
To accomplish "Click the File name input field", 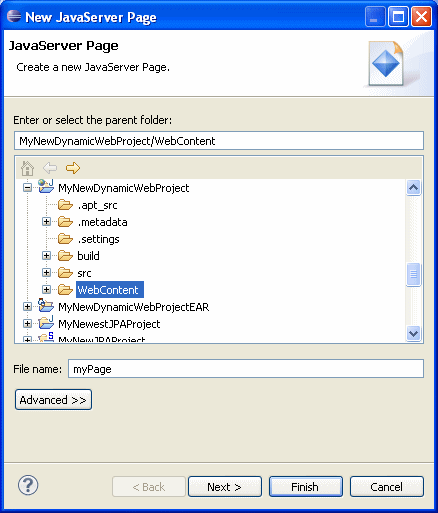I will [246, 369].
